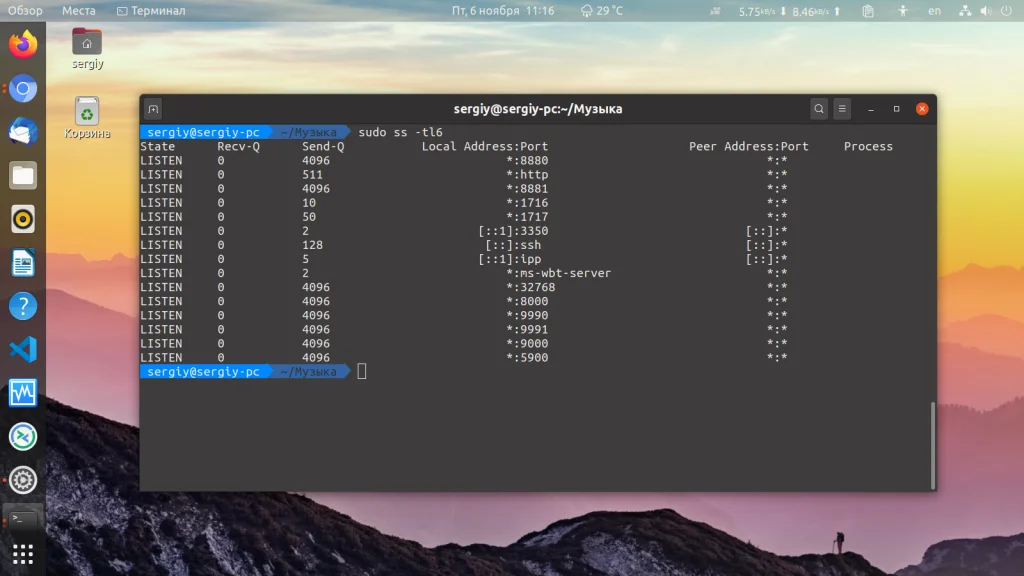This screenshot has height=576, width=1024.
Task: Open the Места menu in top bar
Action: pyautogui.click(x=79, y=11)
